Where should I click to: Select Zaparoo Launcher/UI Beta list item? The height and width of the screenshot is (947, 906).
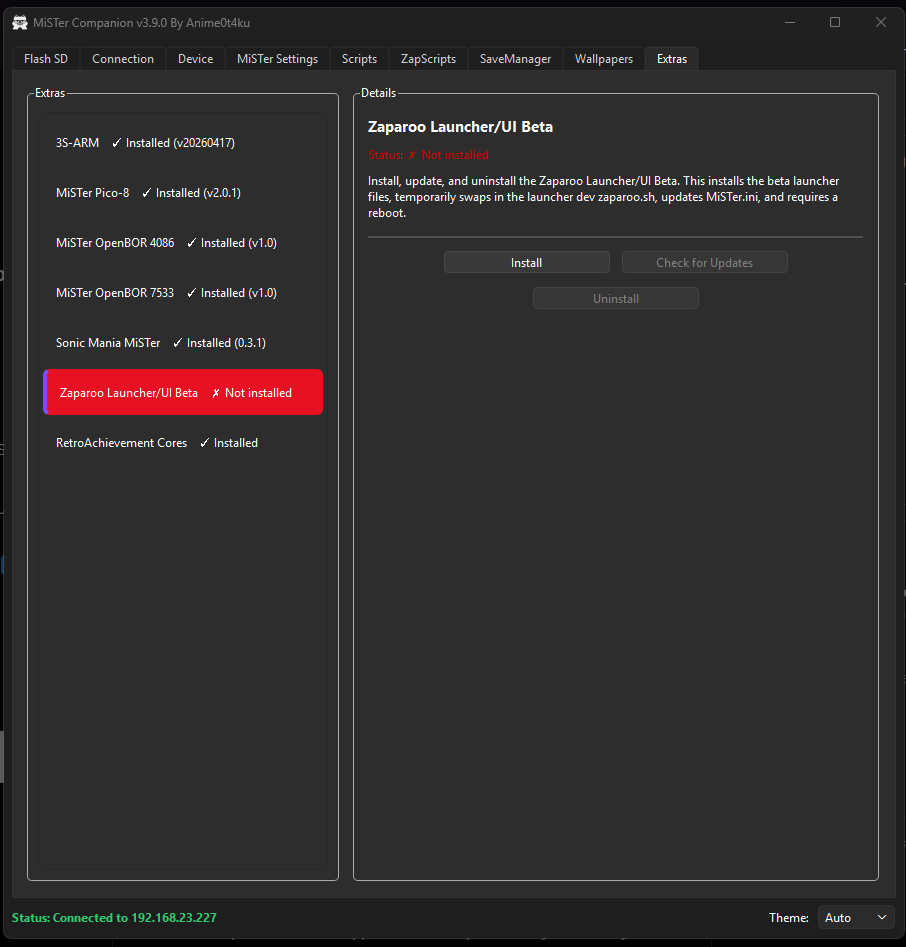pos(183,393)
